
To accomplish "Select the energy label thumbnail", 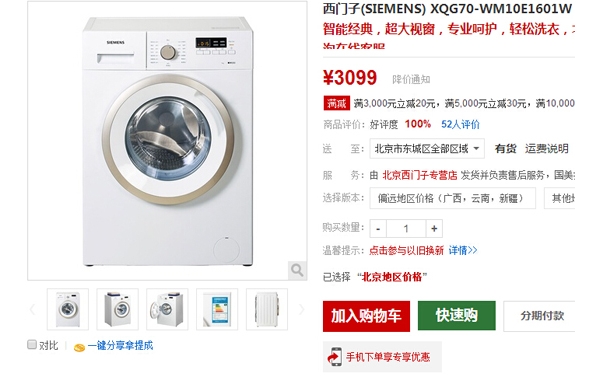I will (217, 309).
